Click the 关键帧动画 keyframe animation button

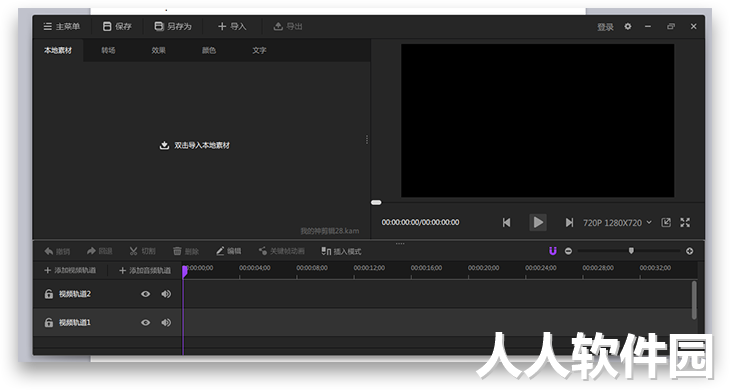[x=282, y=251]
